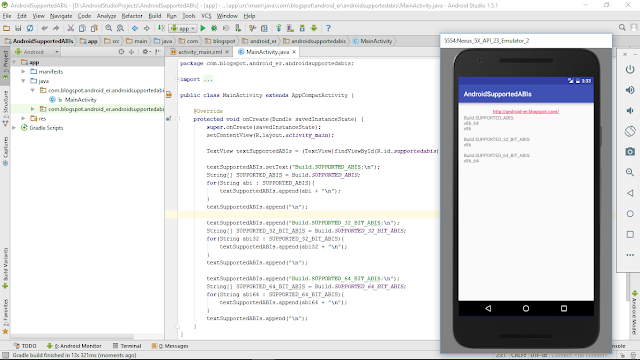This screenshot has width=640, height=360.
Task: Click the emulator zoom magnifier icon
Action: tap(630, 172)
